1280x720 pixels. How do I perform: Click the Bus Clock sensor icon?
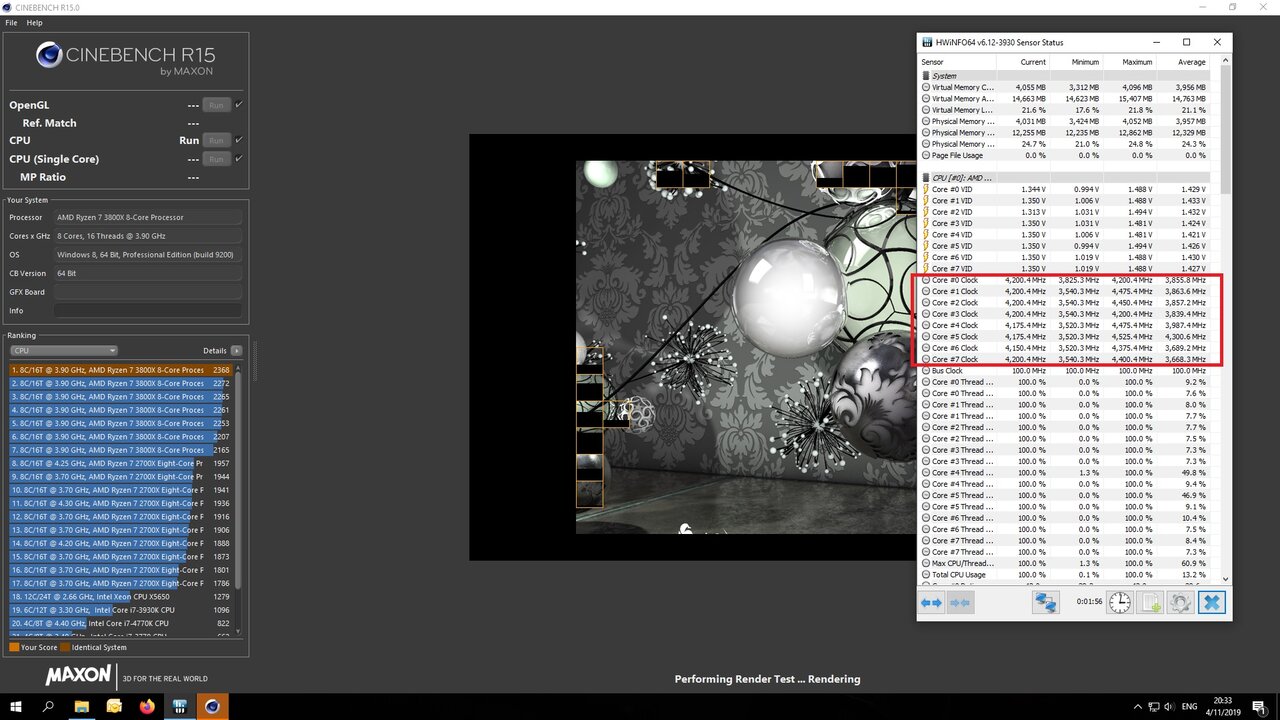pyautogui.click(x=926, y=371)
